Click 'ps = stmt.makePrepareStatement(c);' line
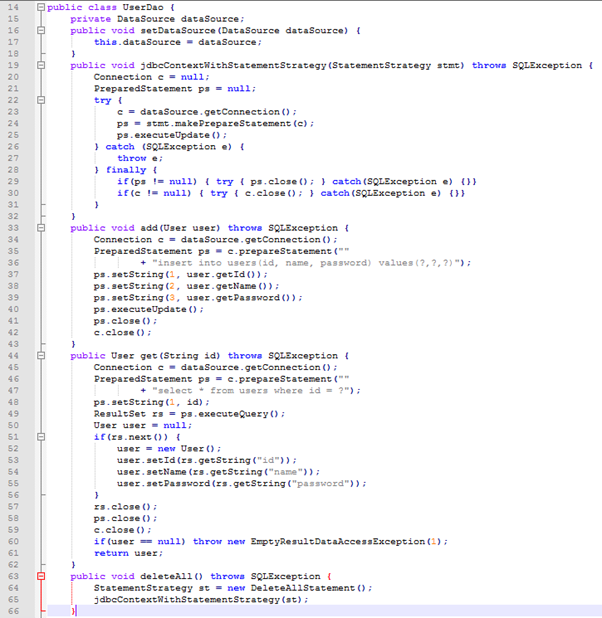The image size is (602, 618). [215, 123]
